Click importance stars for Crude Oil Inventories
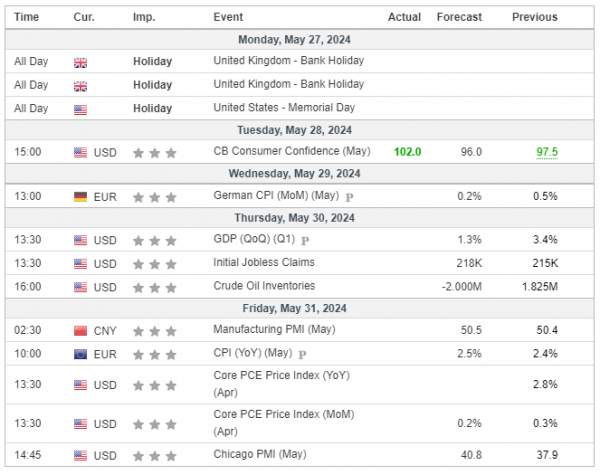Viewport: 600px width, 475px height. tap(155, 288)
